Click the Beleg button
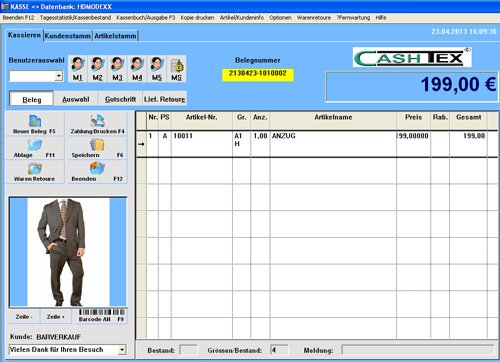The image size is (500, 362). (x=32, y=99)
